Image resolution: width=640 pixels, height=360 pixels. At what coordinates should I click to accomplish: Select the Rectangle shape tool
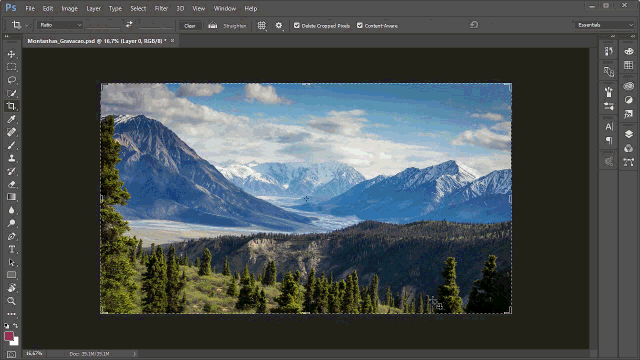(x=11, y=275)
